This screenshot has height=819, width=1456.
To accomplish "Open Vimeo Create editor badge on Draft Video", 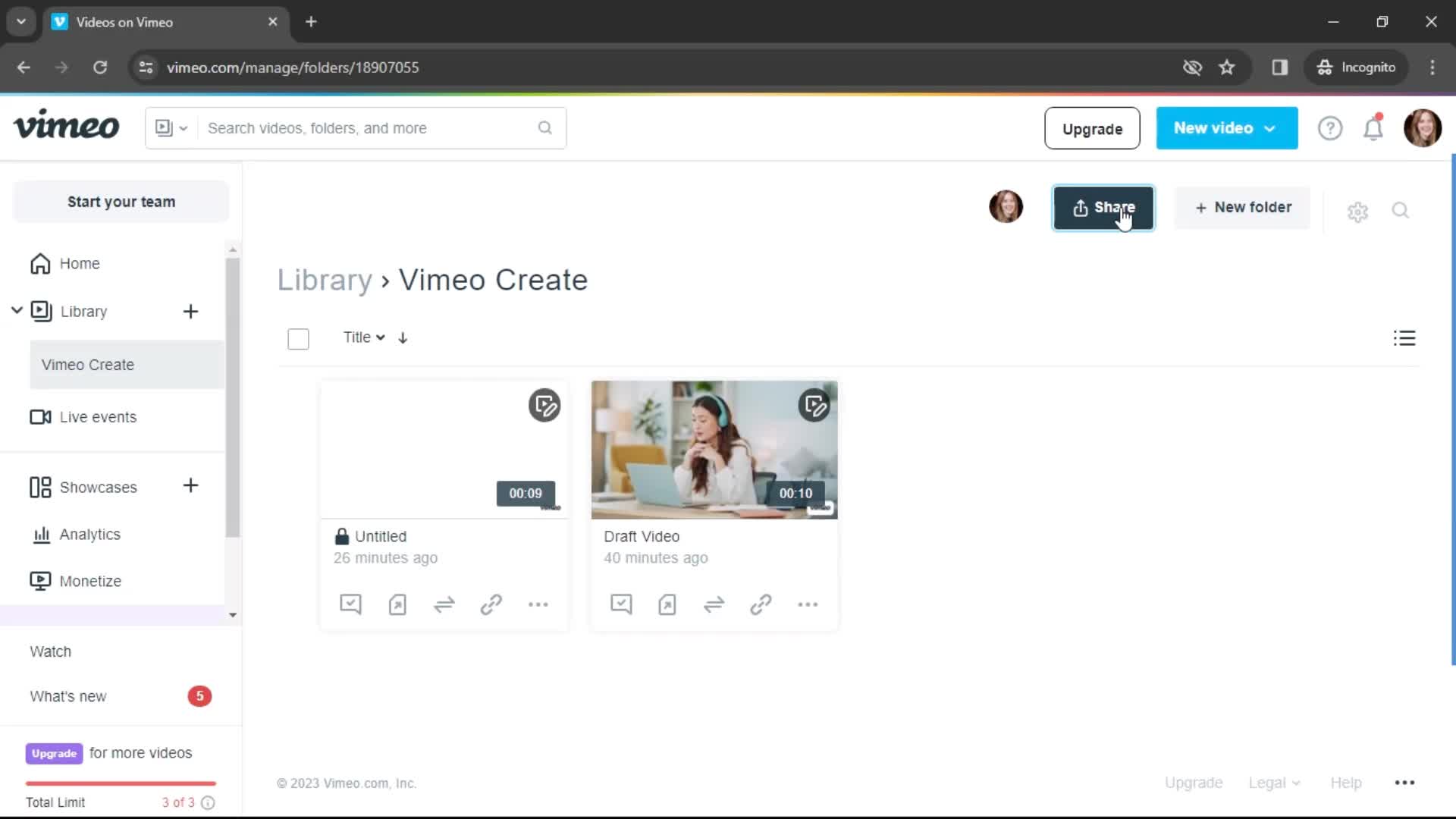I will 814,406.
